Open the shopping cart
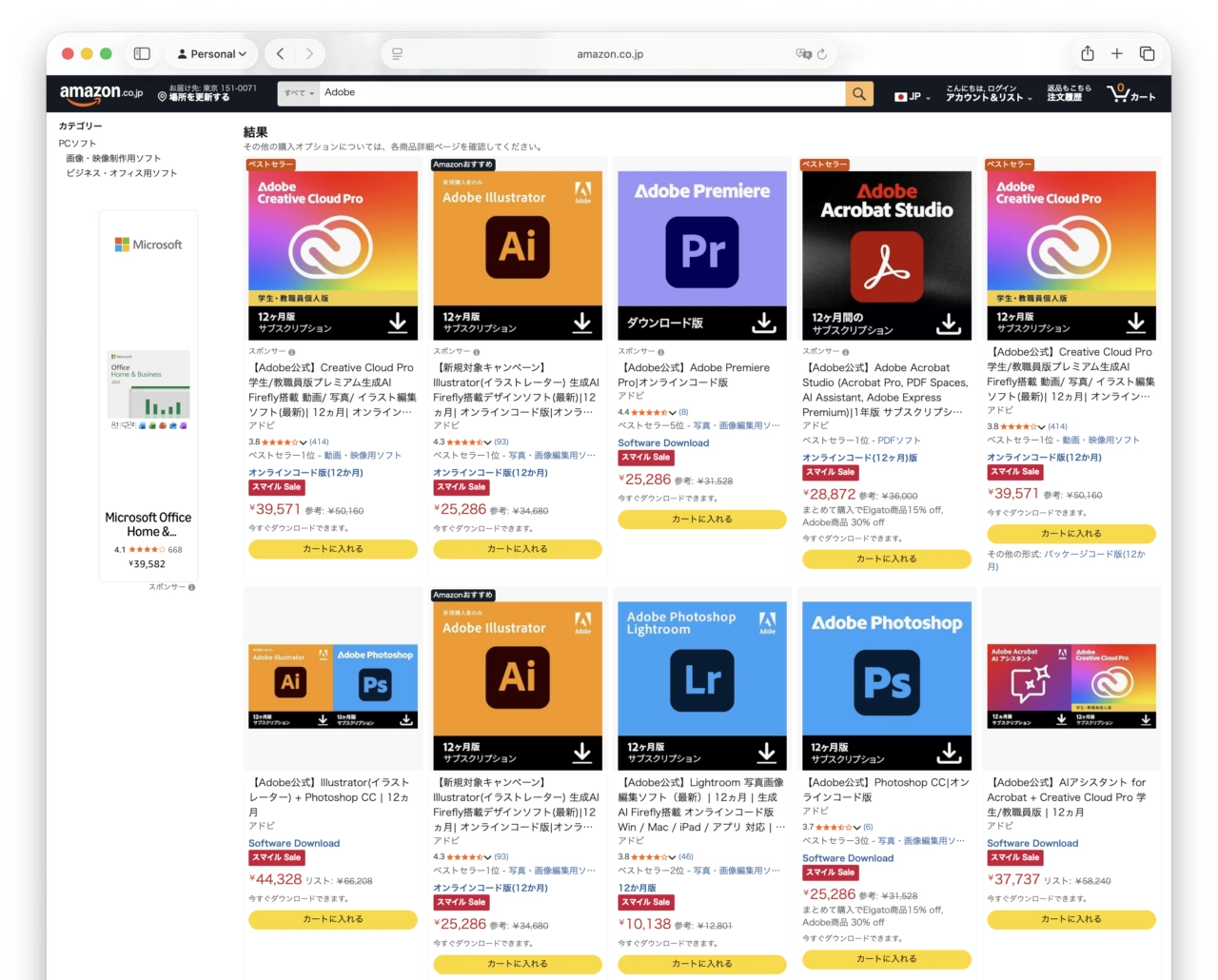 pos(1130,93)
